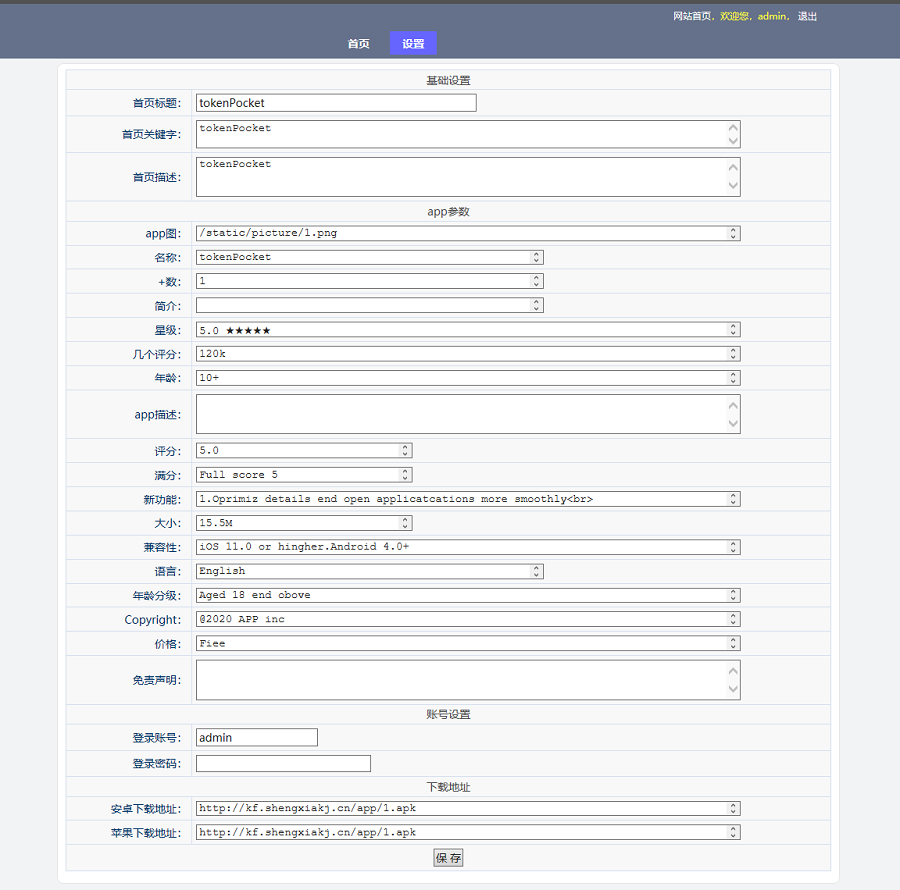Click the scroll arrows of 星级 field
The image size is (900, 890).
click(733, 330)
